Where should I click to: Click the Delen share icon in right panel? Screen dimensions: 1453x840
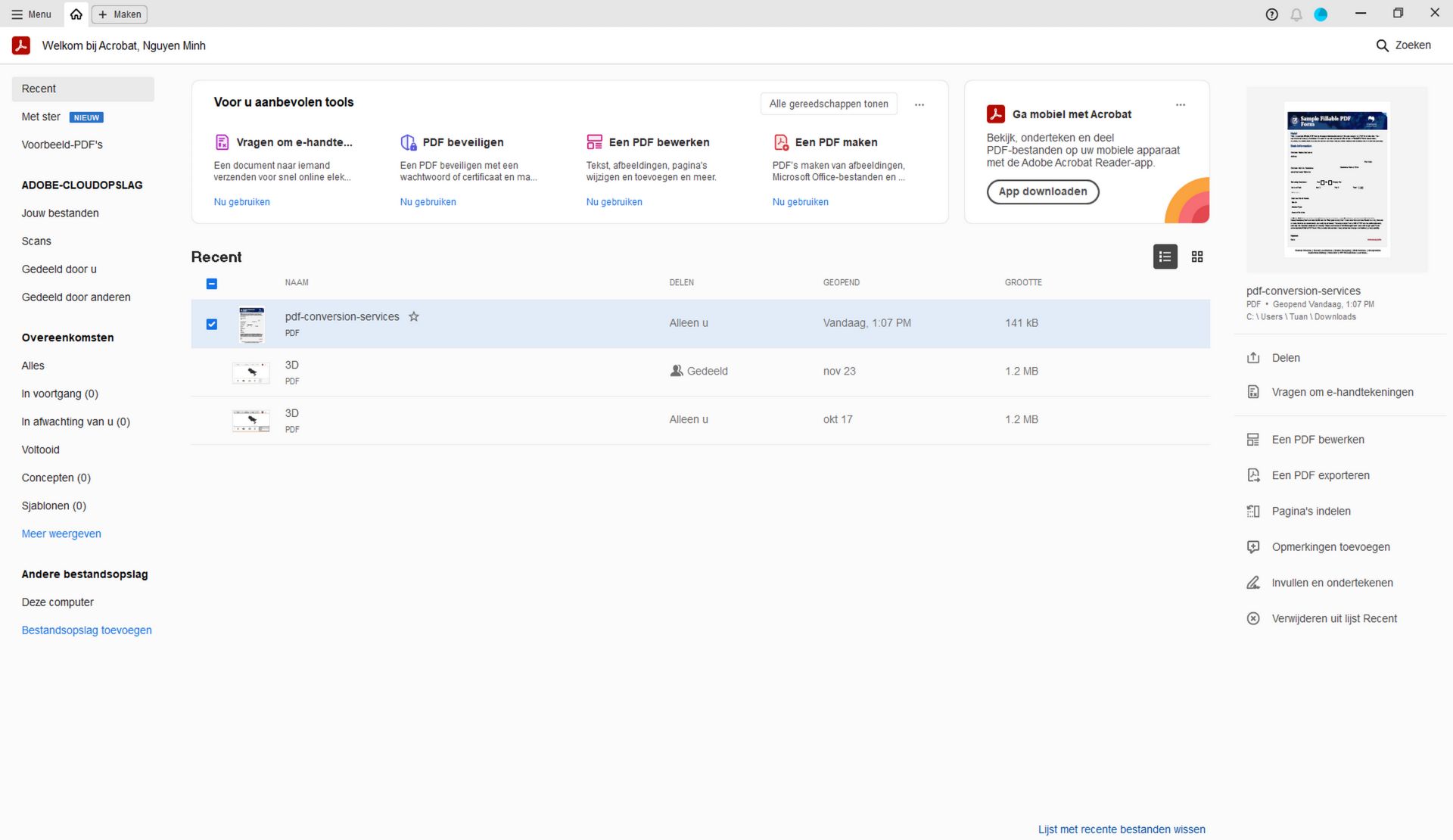point(1254,357)
